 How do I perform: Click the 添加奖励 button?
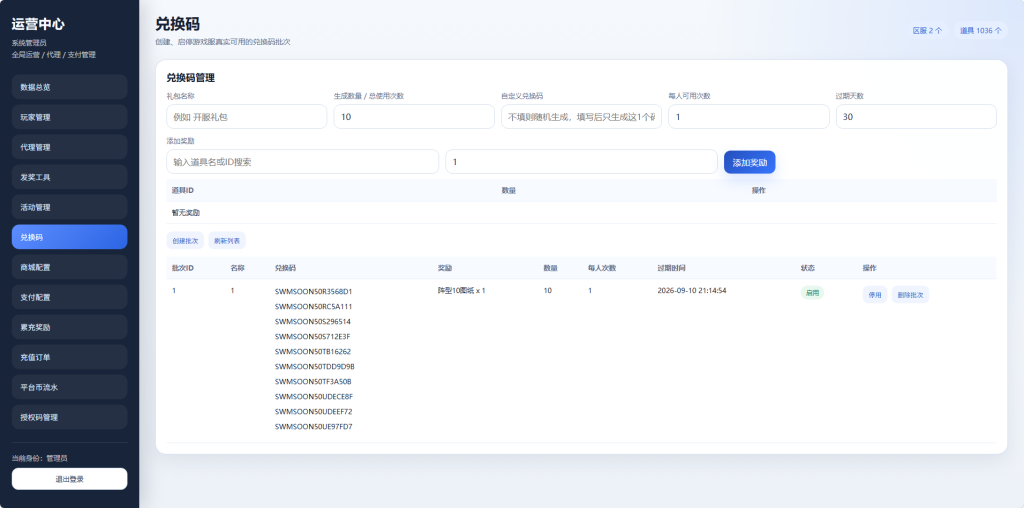click(749, 162)
